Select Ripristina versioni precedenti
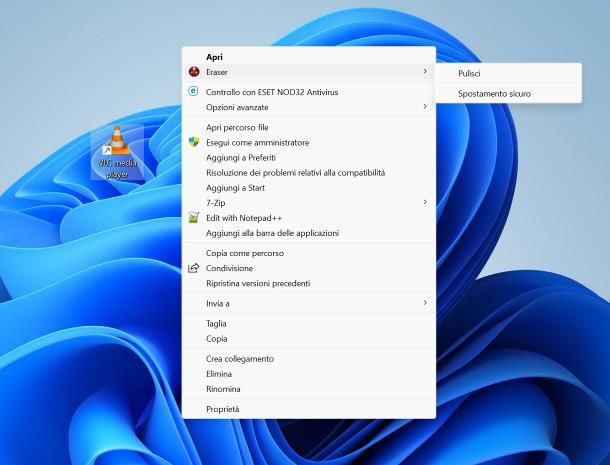The width and height of the screenshot is (610, 465). 309,283
